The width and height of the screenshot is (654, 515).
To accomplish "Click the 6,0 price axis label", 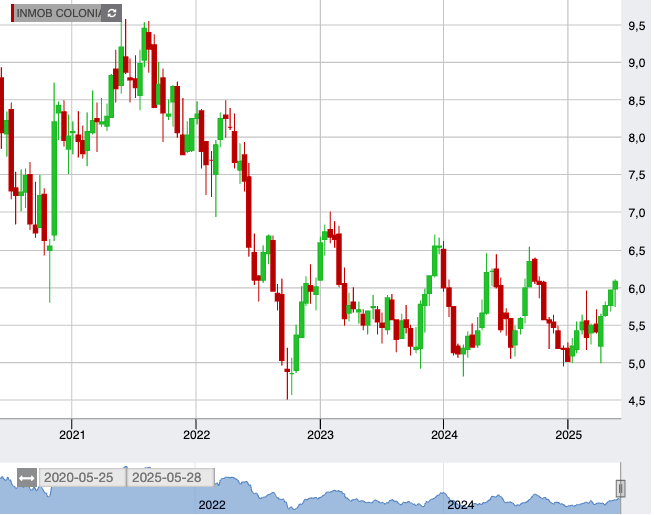I will [x=636, y=289].
